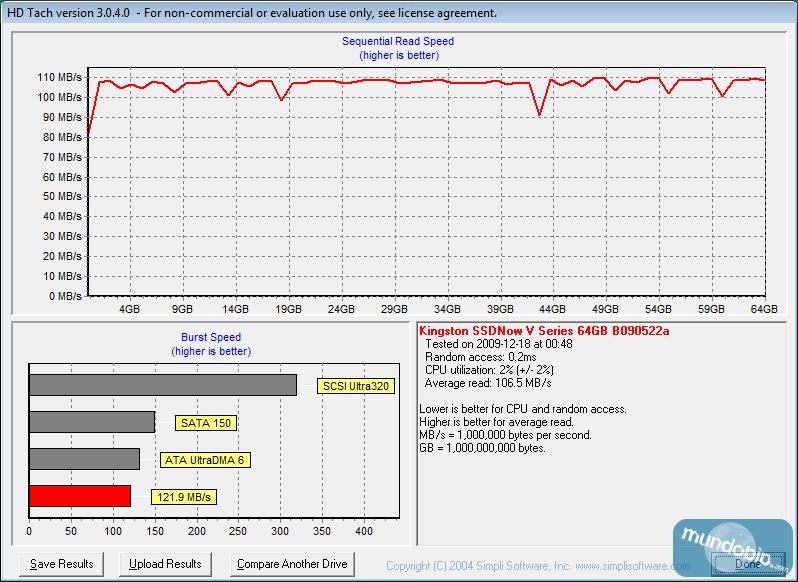
Task: Click 'GB = 1,000,000,000 bytes' line
Action: click(482, 448)
